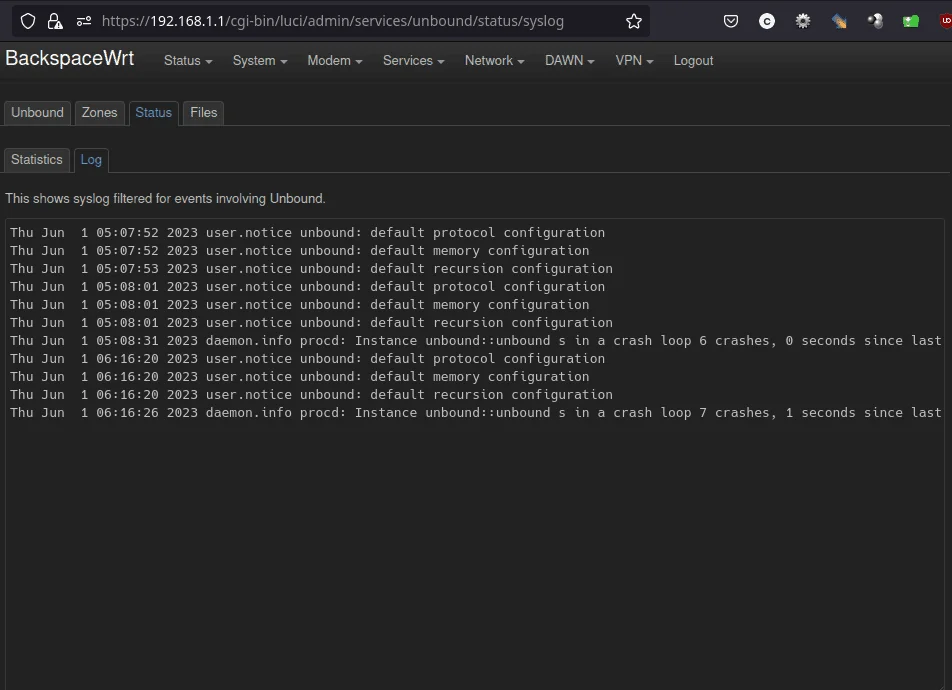Open the Services dropdown menu
The height and width of the screenshot is (690, 952).
413,61
